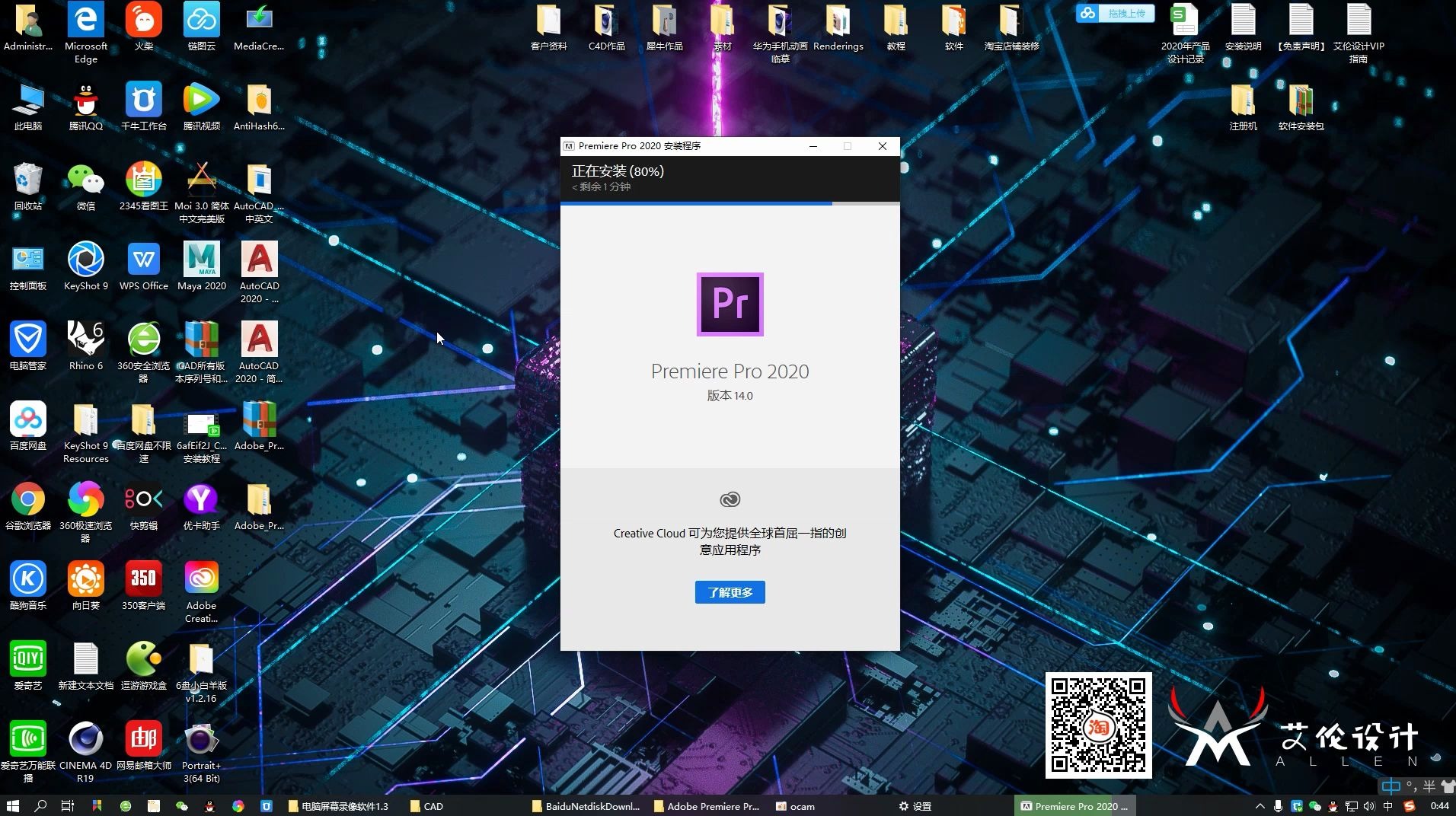Screen dimensions: 1456x816
Task: Select the Renderings folder on the desktop
Action: pos(838,27)
